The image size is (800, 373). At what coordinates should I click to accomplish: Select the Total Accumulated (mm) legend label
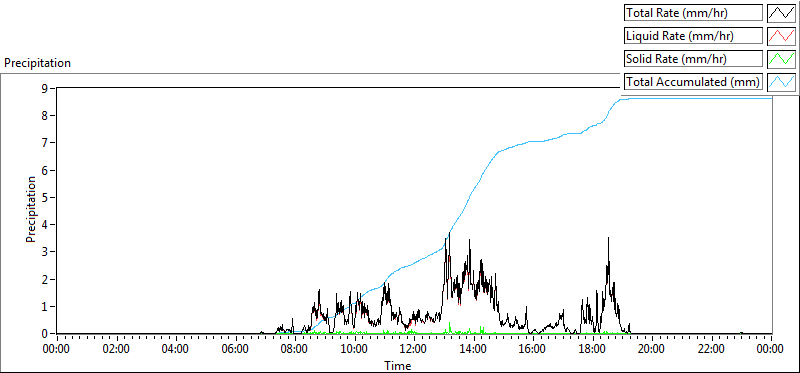tap(693, 81)
